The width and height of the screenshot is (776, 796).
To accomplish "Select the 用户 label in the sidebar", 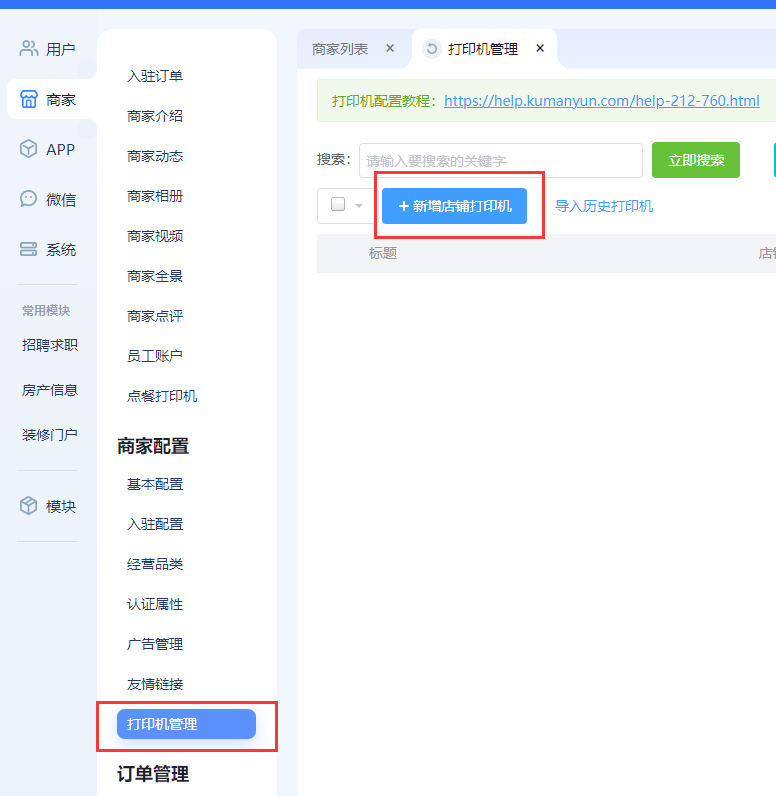I will pyautogui.click(x=60, y=49).
